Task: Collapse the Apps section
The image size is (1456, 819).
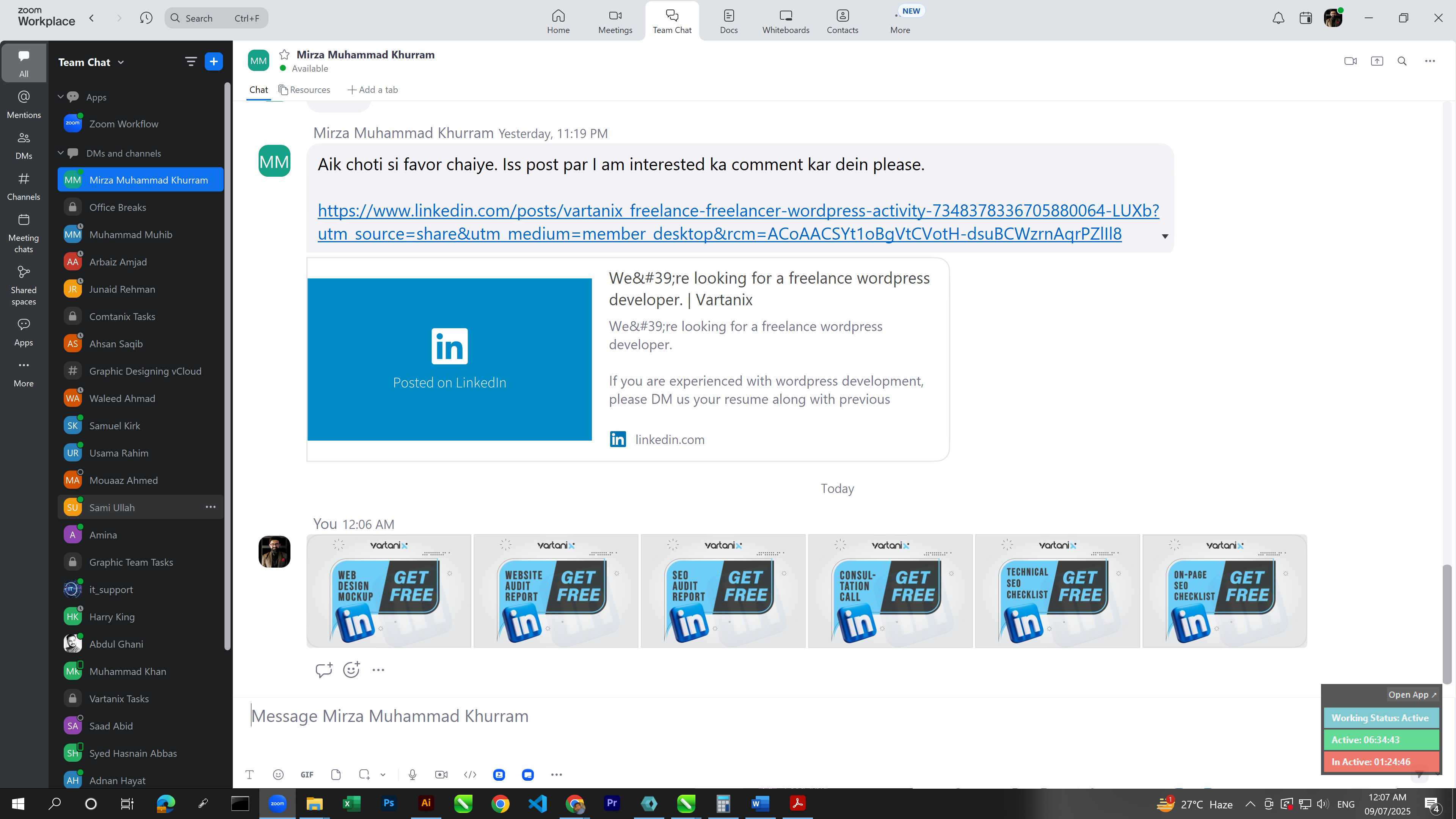Action: (61, 97)
